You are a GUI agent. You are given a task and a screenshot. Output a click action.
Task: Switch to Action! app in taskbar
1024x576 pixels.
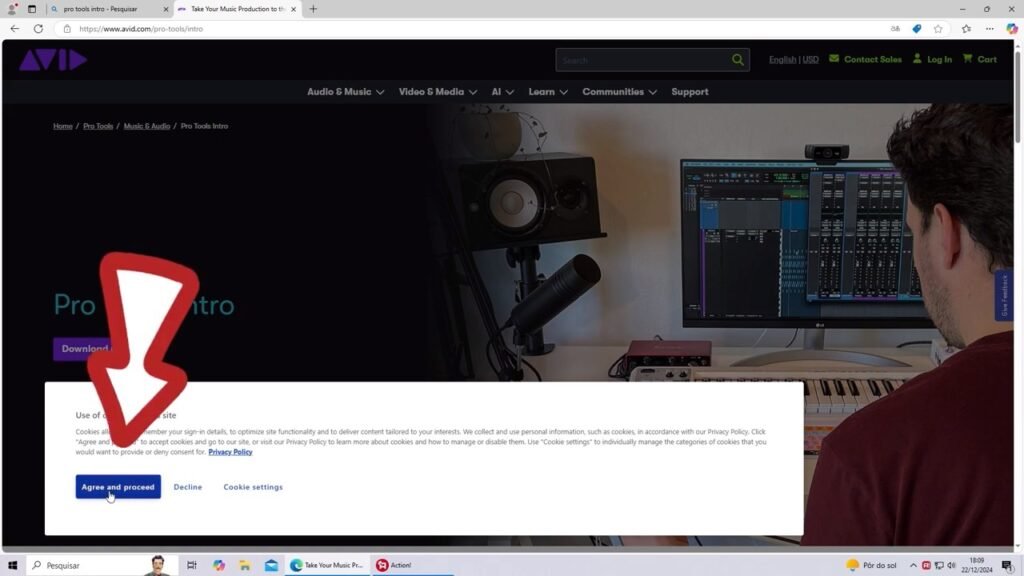pyautogui.click(x=394, y=565)
